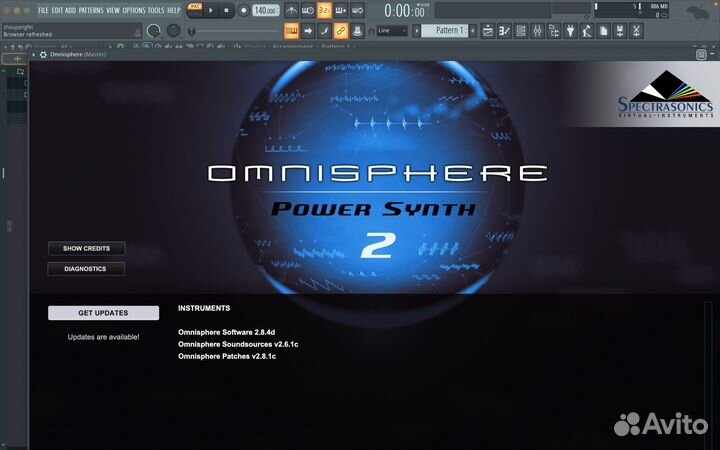Click the X with arrows close windows icon
720x450 pixels.
pyautogui.click(x=636, y=31)
